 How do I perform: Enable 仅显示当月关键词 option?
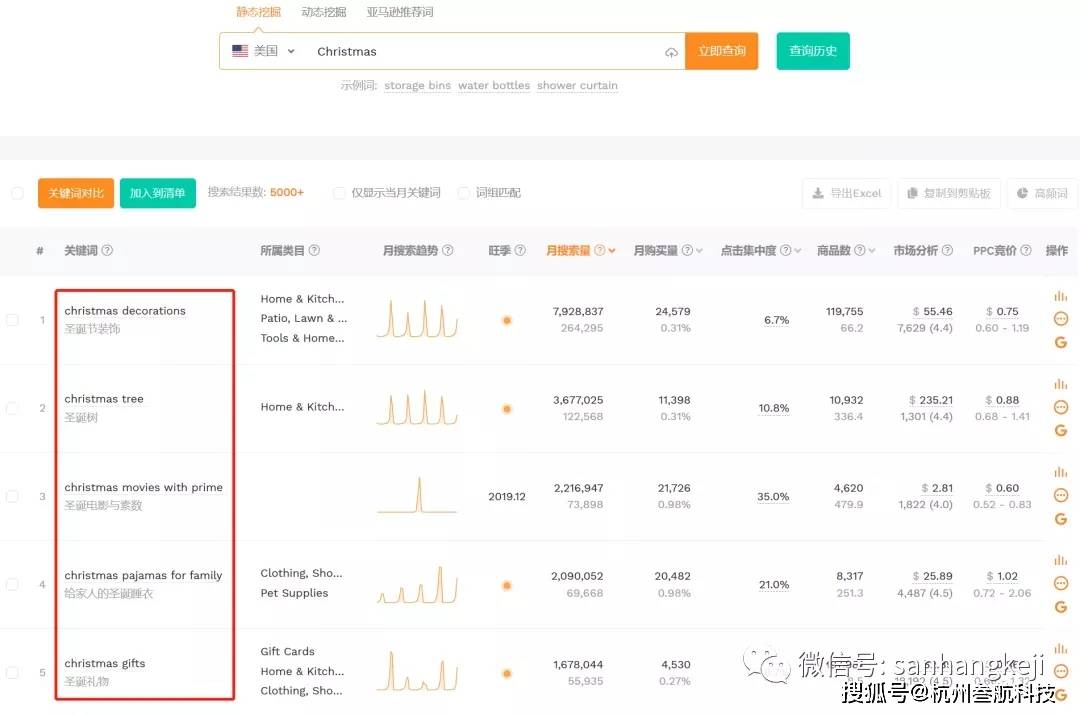(340, 193)
